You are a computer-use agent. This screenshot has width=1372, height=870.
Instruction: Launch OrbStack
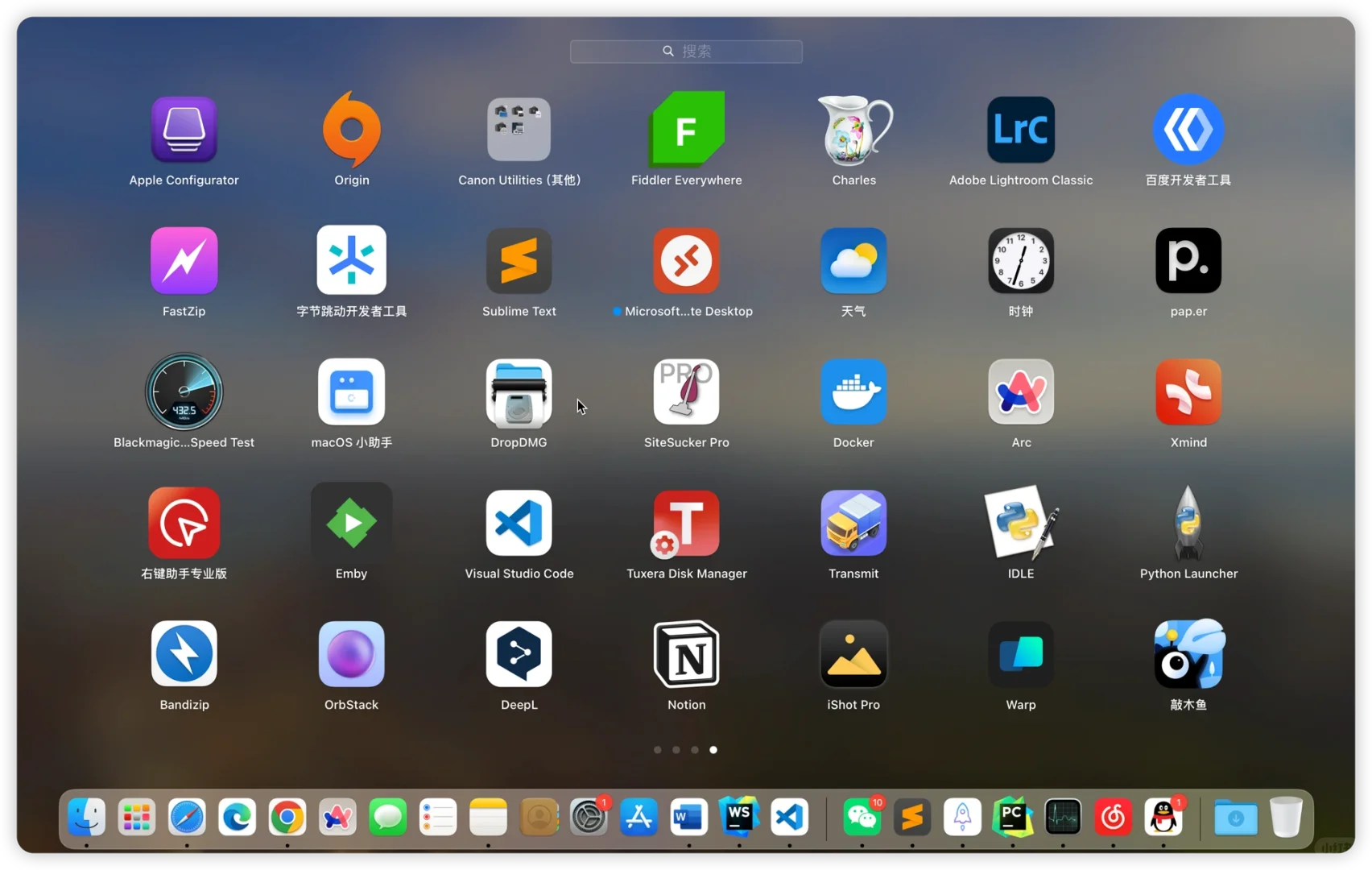point(352,654)
